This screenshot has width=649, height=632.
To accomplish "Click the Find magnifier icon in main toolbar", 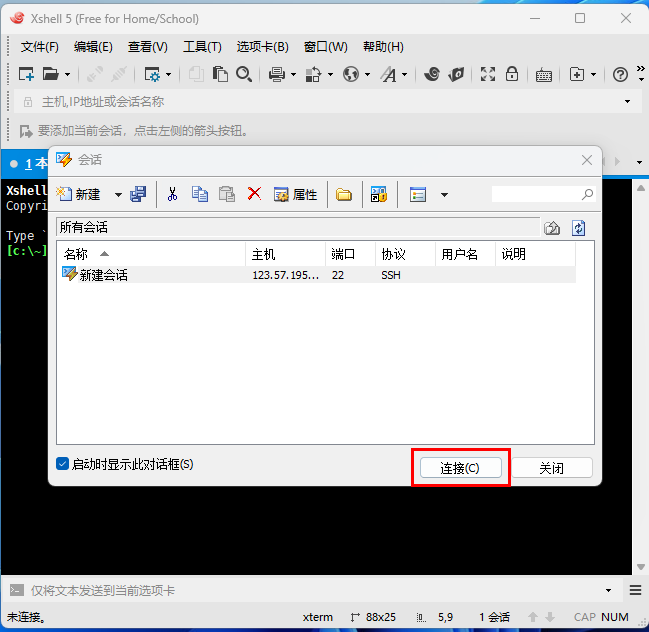I will pyautogui.click(x=244, y=74).
